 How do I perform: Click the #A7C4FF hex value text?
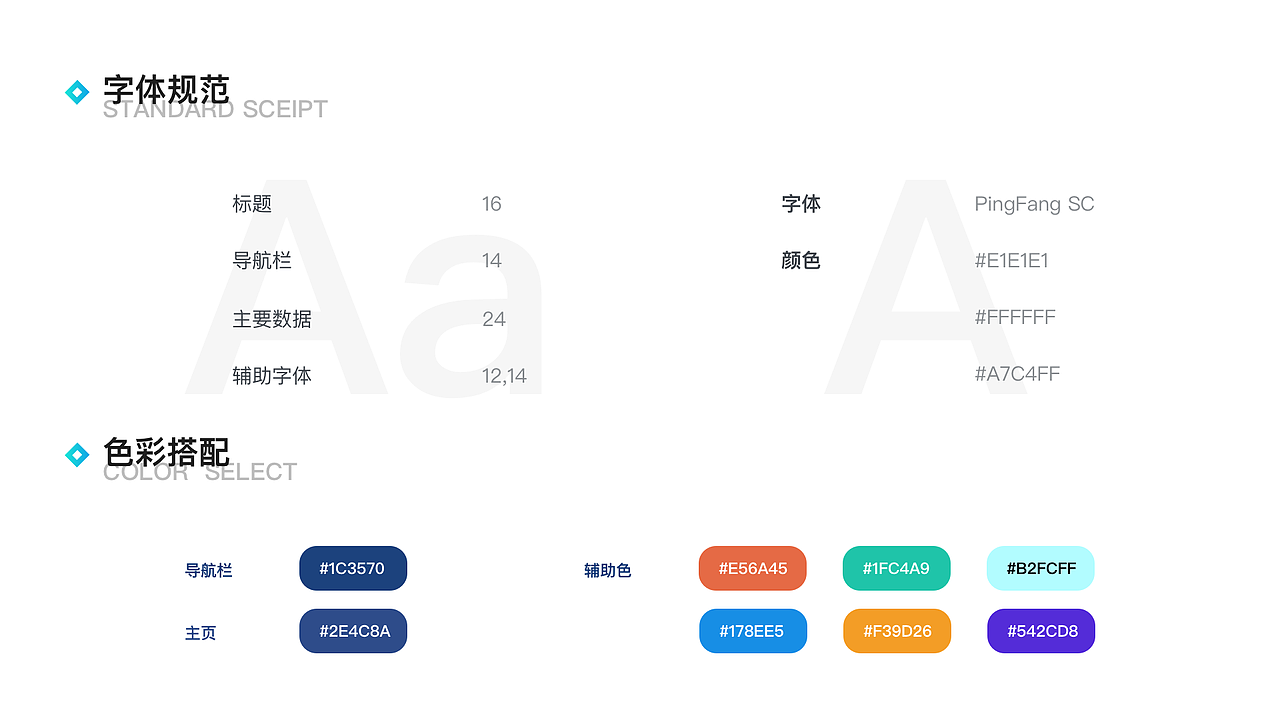click(1017, 373)
